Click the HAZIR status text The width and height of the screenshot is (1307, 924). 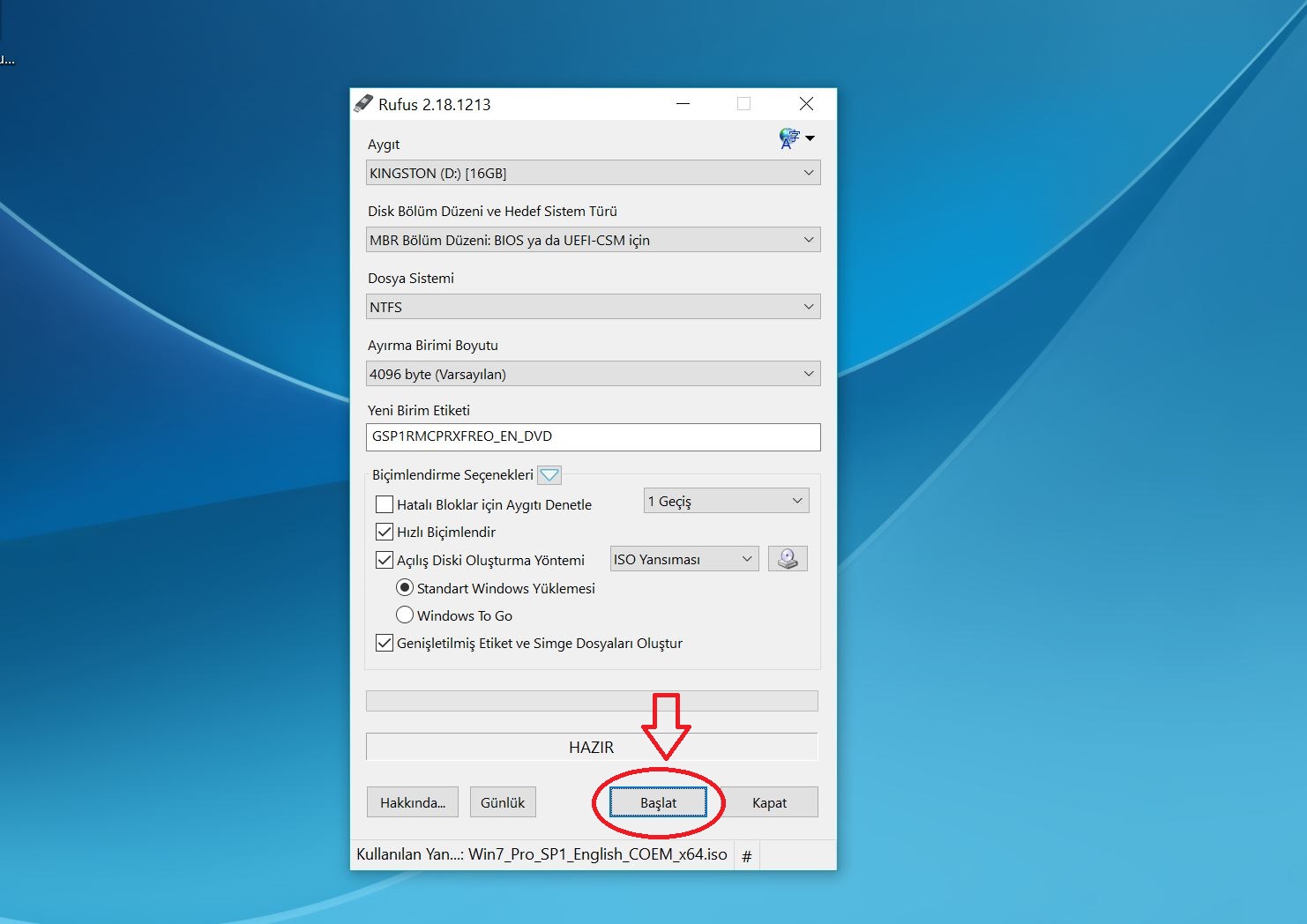(x=591, y=747)
